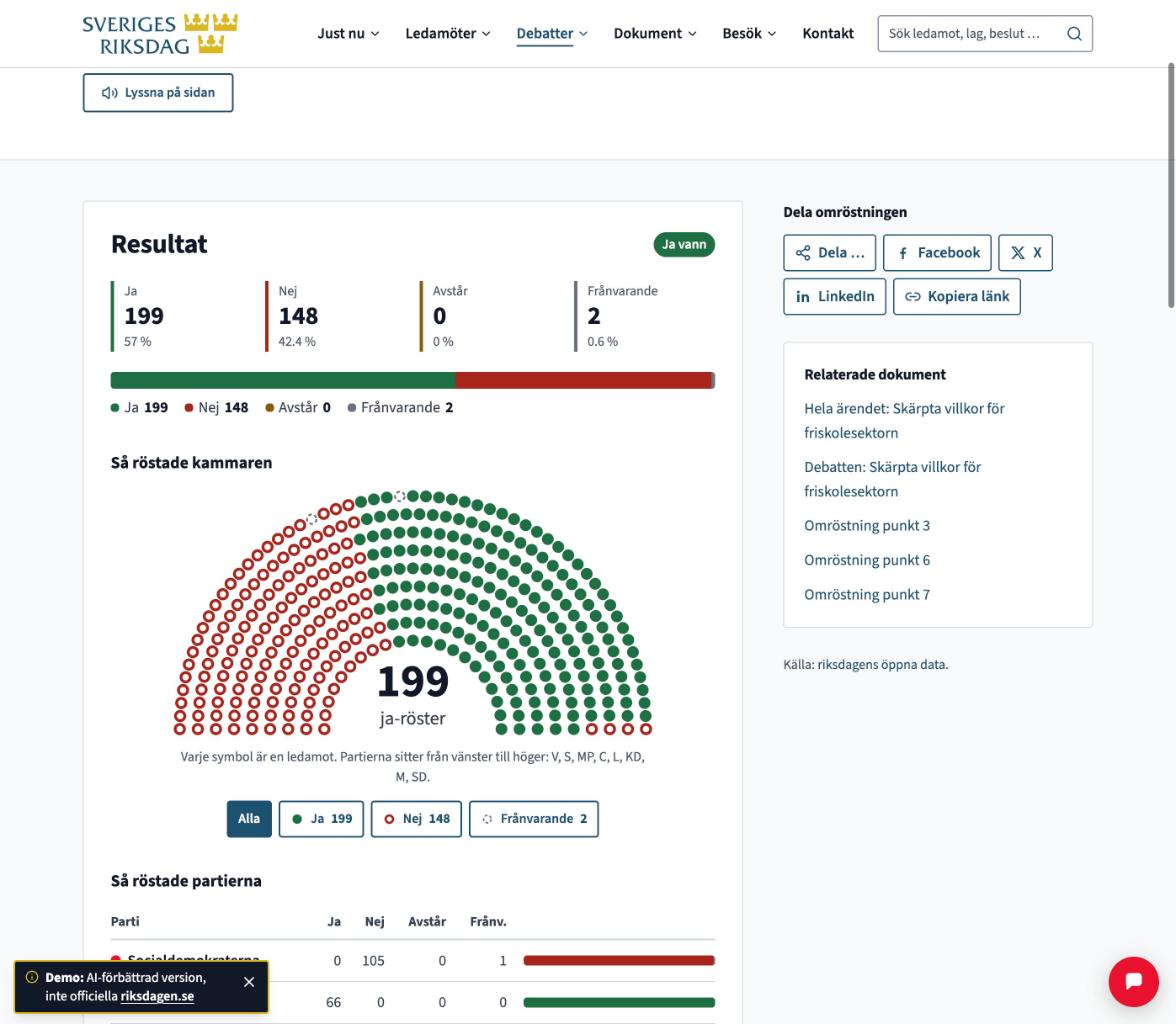Click the 199 ja-röster center label
This screenshot has height=1024, width=1176.
pyautogui.click(x=412, y=695)
